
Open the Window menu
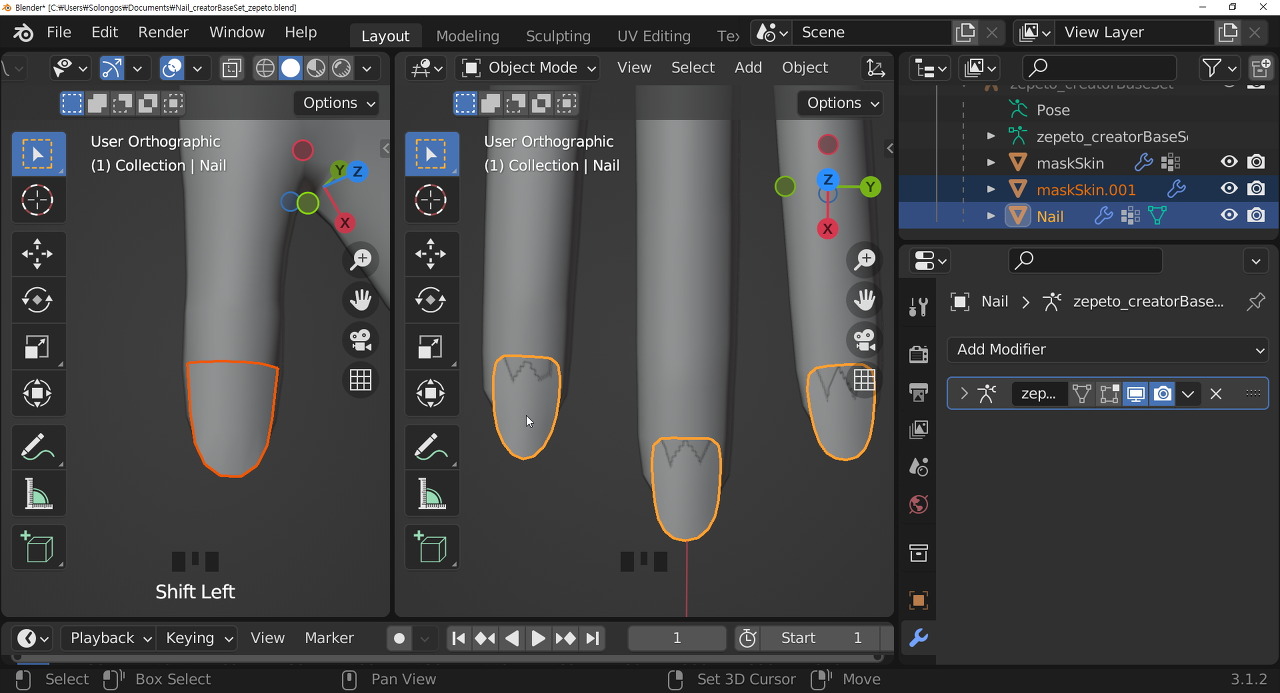pyautogui.click(x=237, y=32)
